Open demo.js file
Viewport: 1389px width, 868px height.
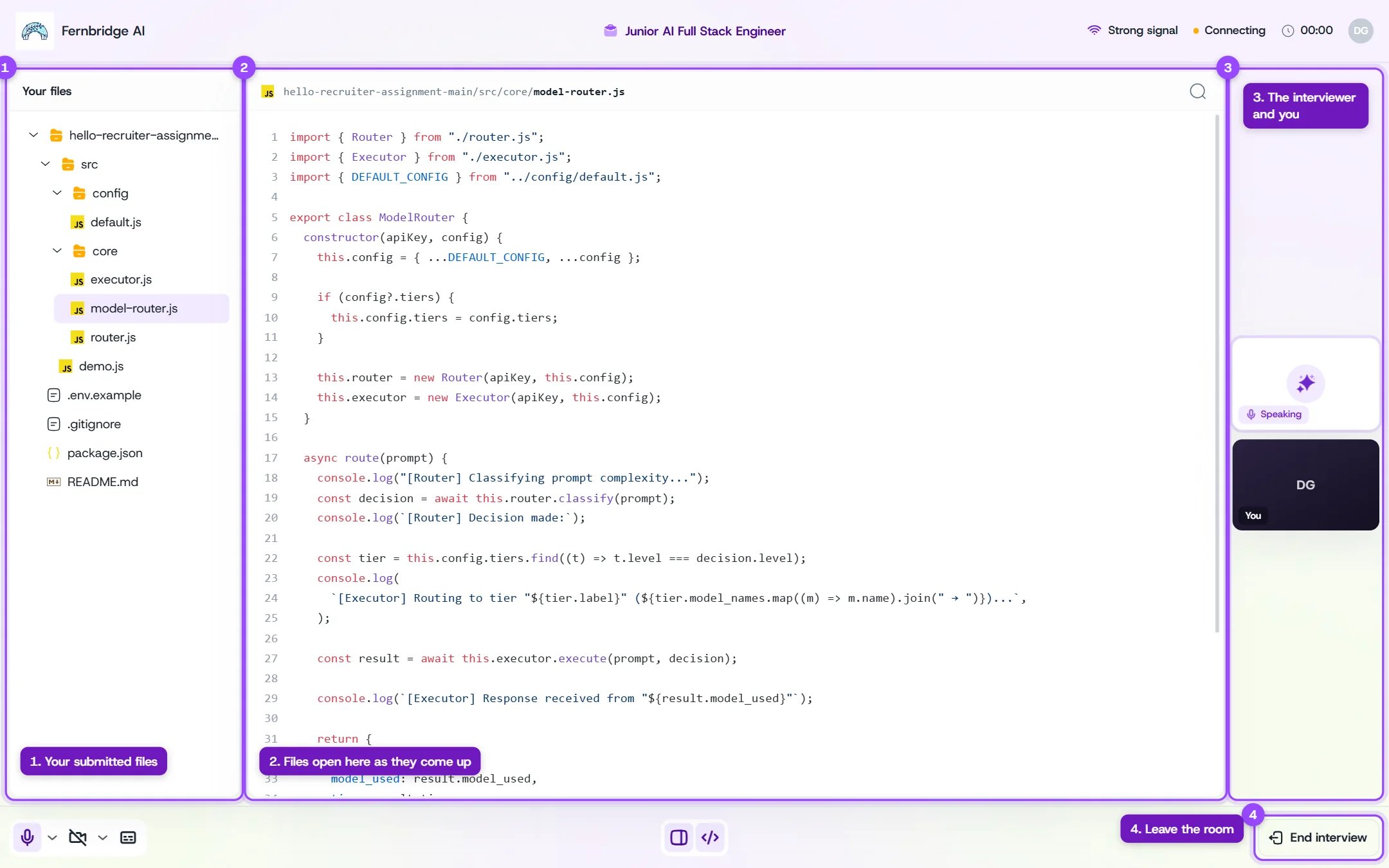(x=101, y=366)
